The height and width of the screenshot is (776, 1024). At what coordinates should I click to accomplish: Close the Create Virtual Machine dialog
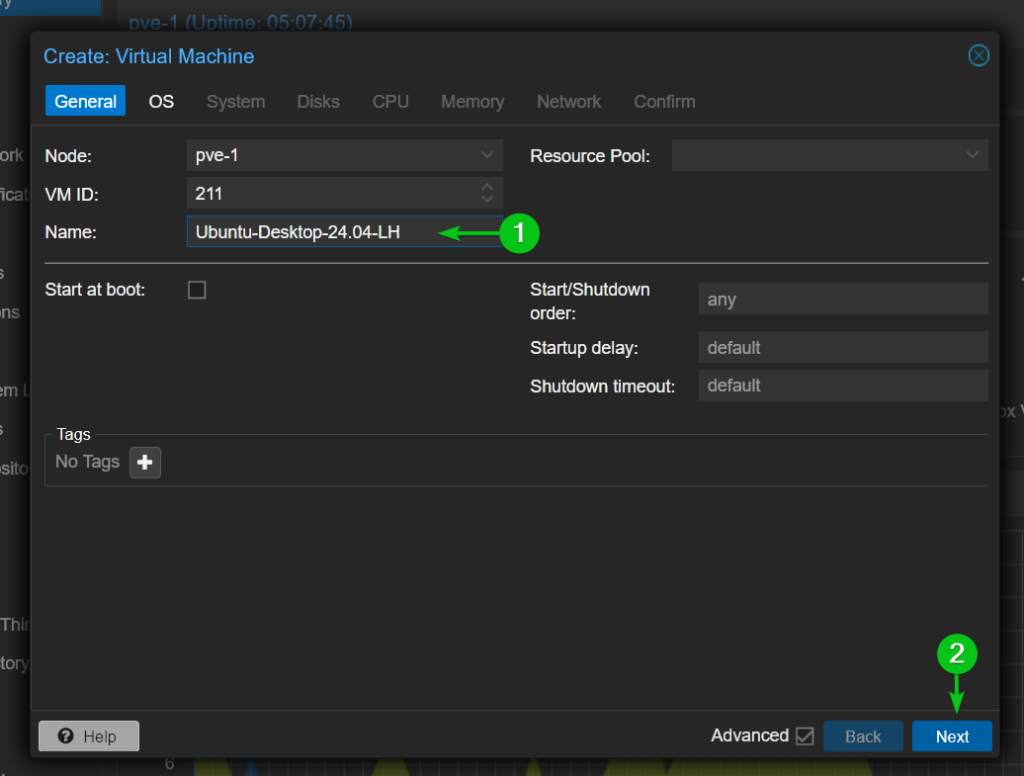point(978,56)
